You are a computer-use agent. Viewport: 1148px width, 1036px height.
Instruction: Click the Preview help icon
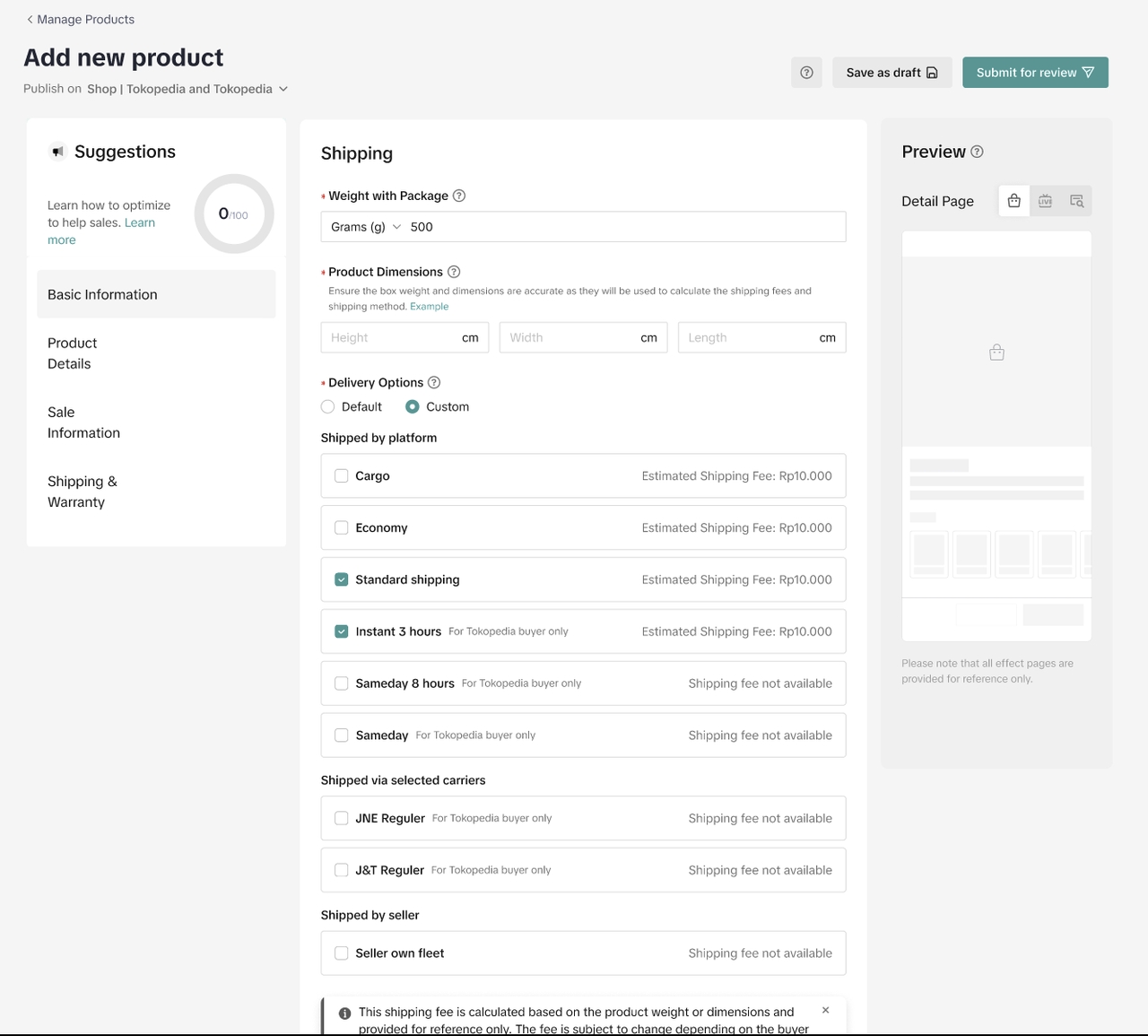coord(978,152)
